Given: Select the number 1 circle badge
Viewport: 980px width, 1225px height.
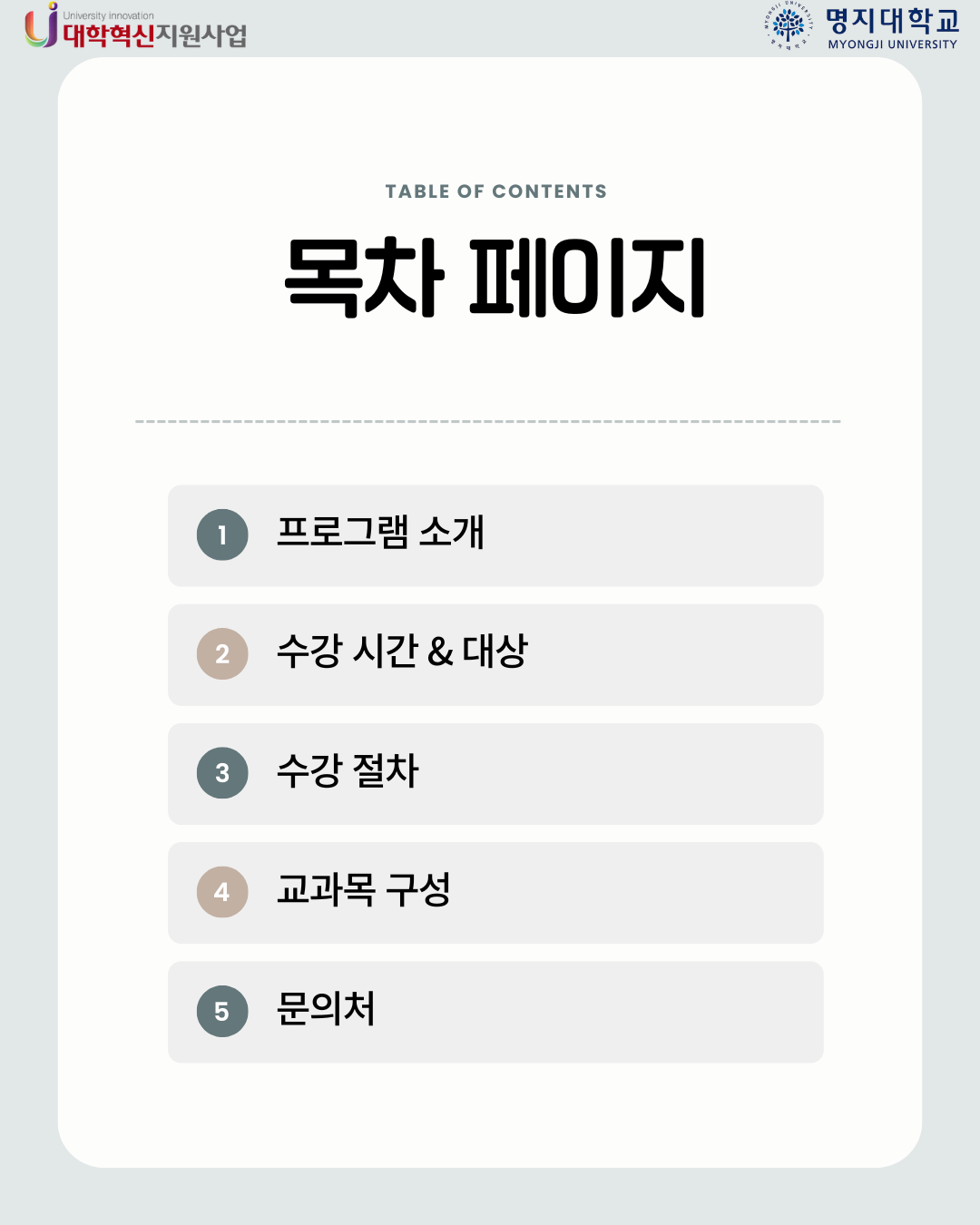Looking at the screenshot, I should tap(222, 535).
